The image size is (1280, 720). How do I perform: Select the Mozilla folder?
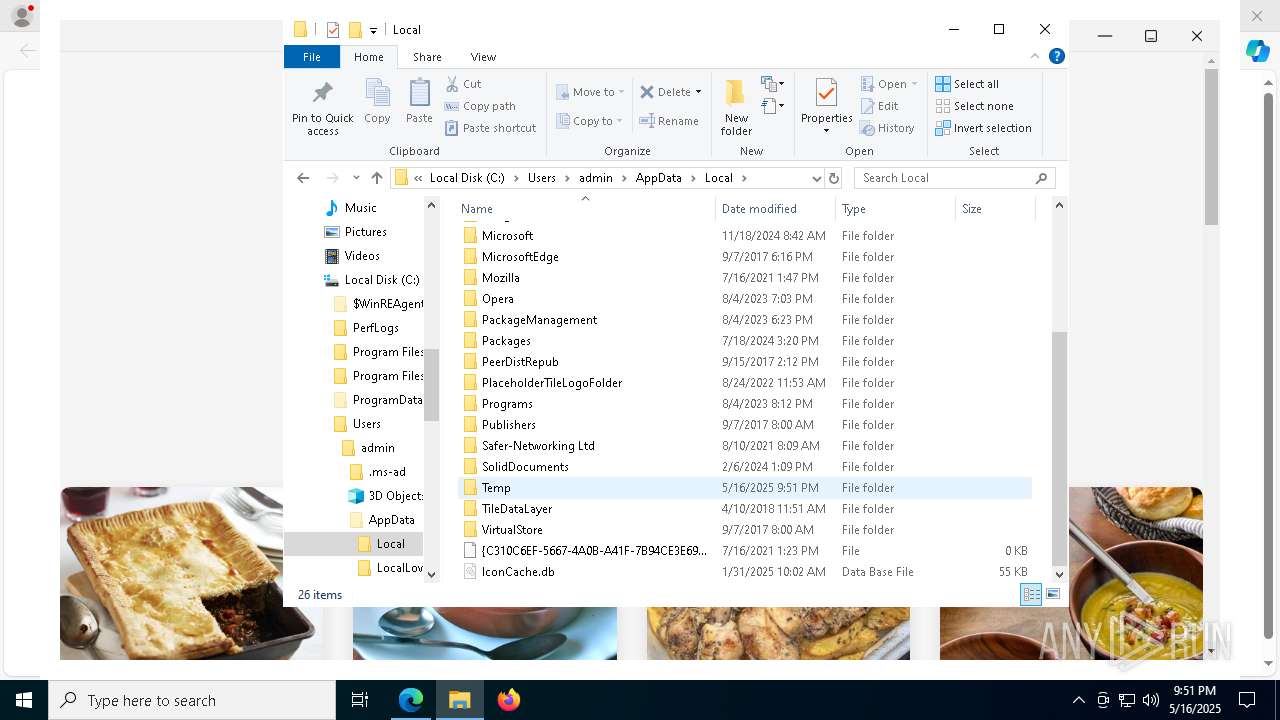click(745, 278)
